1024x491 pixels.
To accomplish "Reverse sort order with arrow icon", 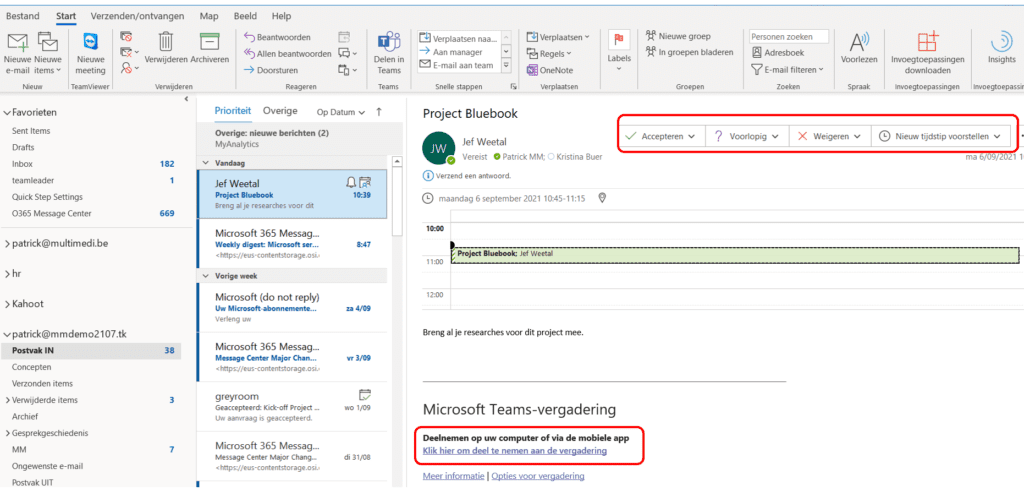I will pyautogui.click(x=379, y=112).
